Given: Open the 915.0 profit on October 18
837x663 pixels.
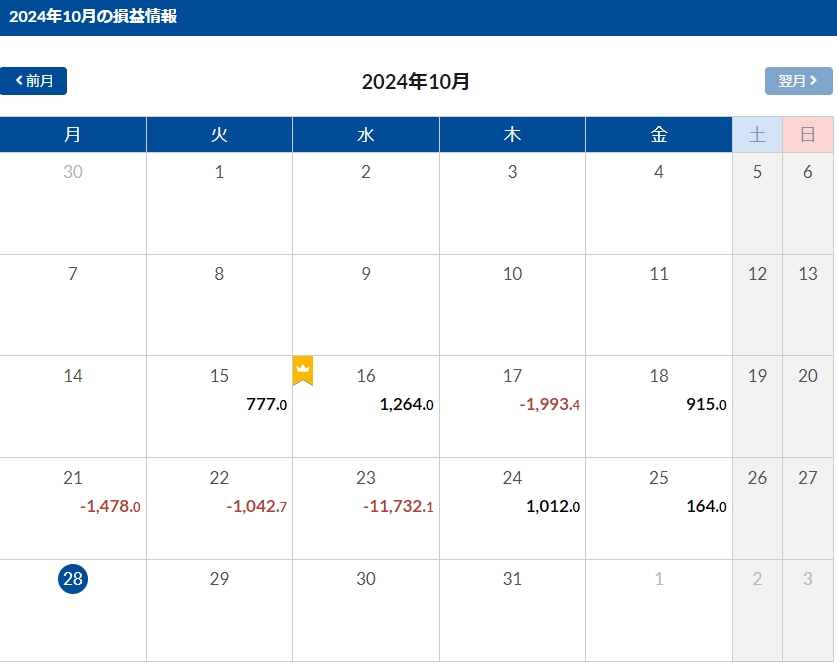Looking at the screenshot, I should pyautogui.click(x=706, y=405).
